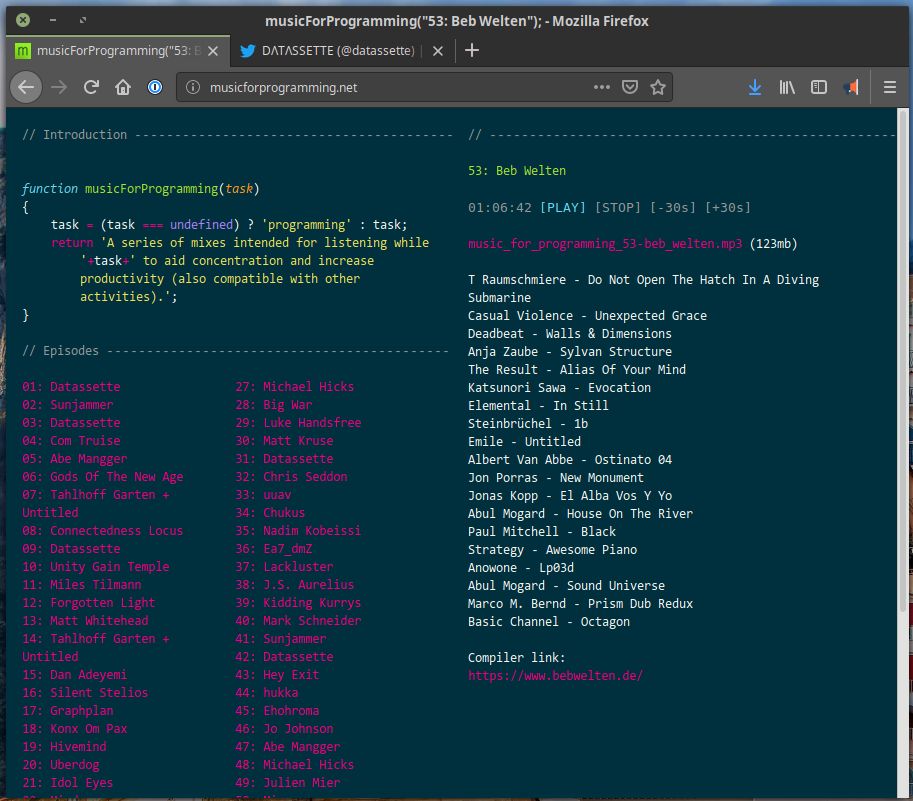913x801 pixels.
Task: Show site information in the address bar
Action: (x=193, y=87)
